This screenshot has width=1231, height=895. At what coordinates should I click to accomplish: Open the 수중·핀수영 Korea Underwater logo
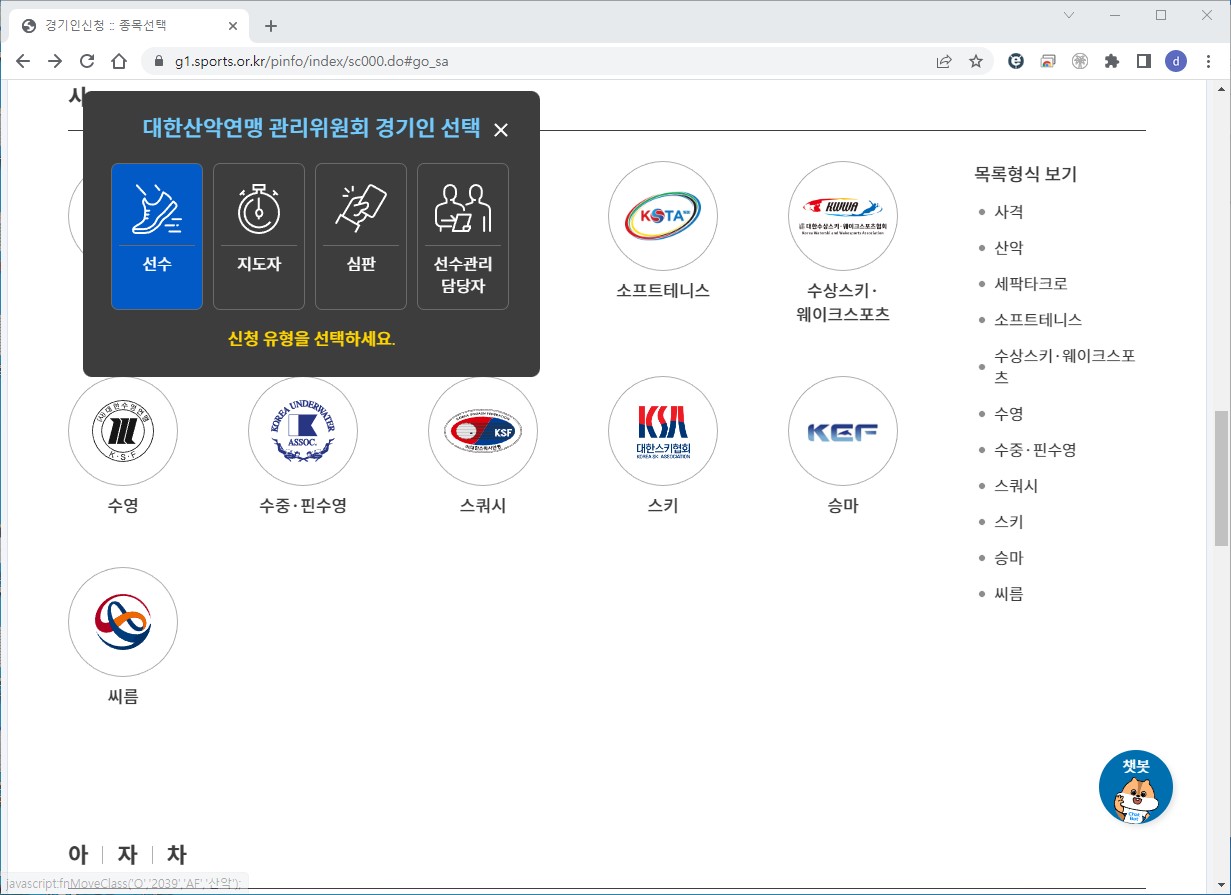tap(303, 431)
